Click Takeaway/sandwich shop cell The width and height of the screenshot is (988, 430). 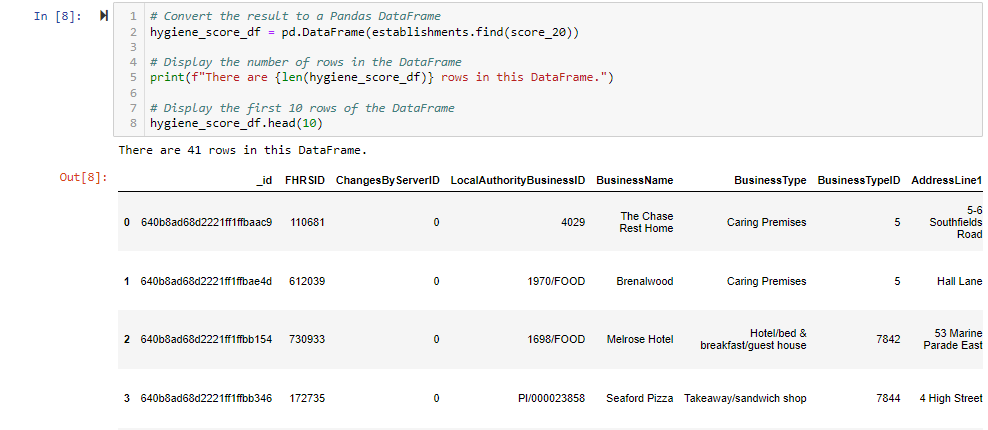click(x=745, y=398)
